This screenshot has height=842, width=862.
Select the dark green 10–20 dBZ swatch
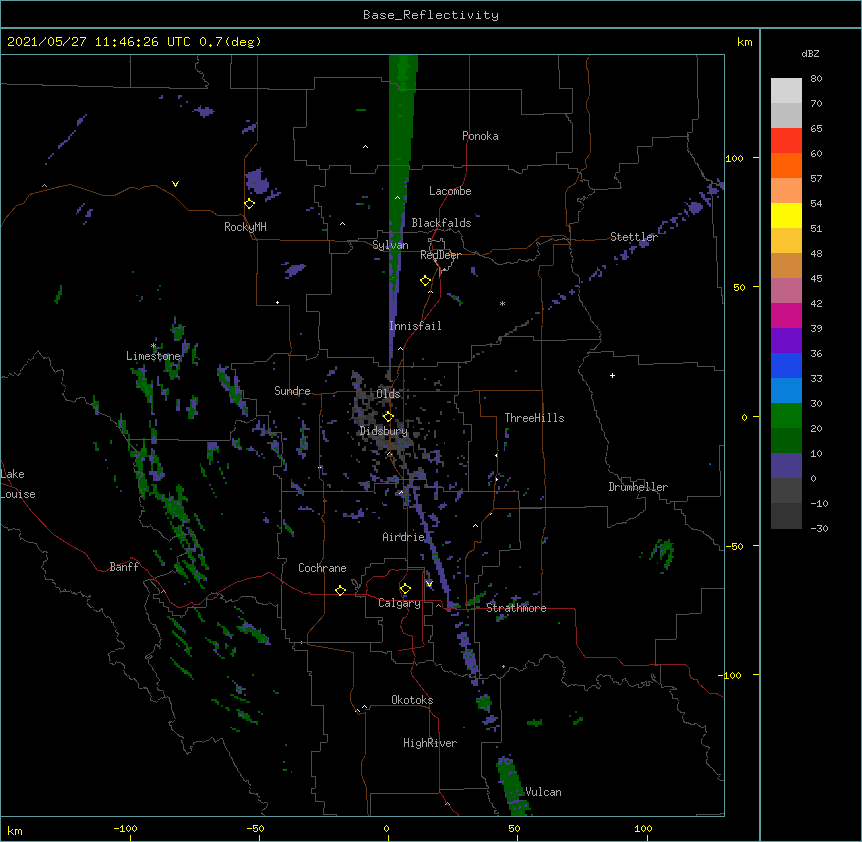786,441
